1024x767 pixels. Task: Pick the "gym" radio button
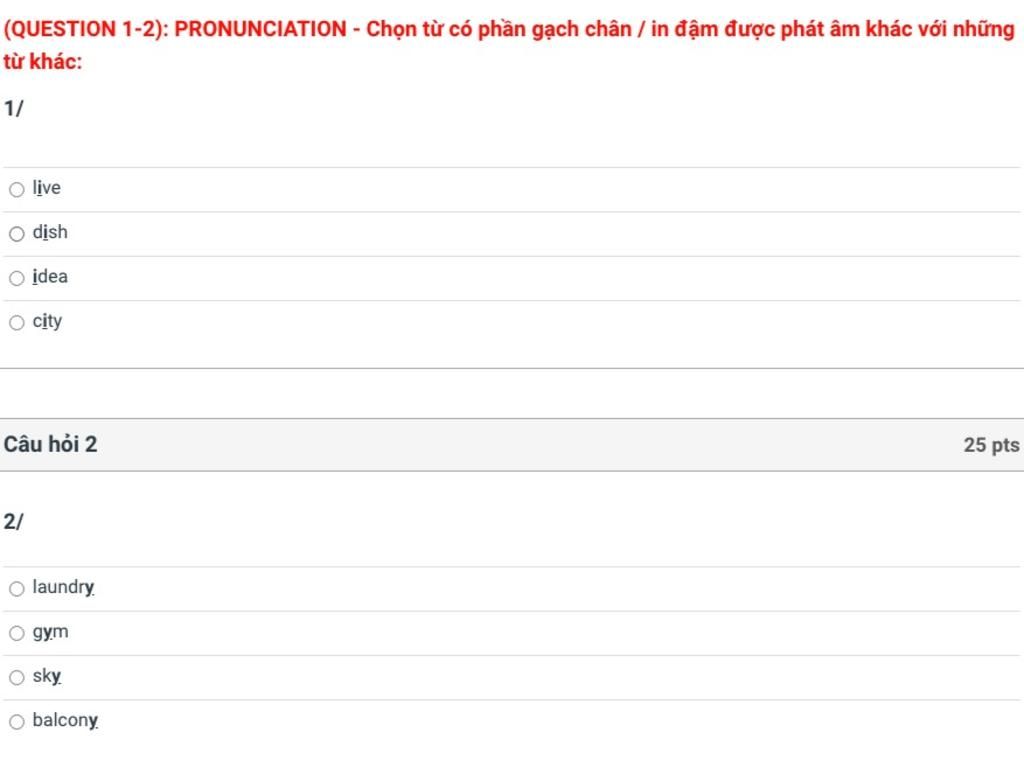17,633
